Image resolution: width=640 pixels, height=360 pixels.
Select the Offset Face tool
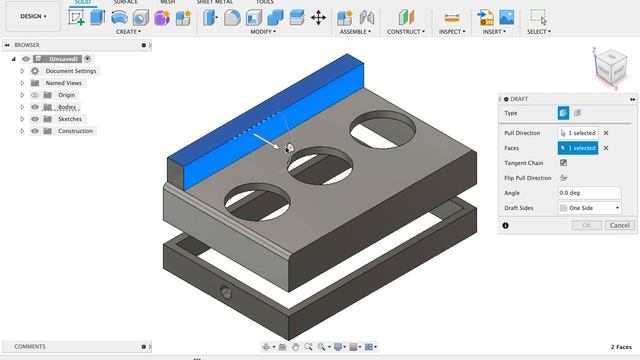click(297, 18)
